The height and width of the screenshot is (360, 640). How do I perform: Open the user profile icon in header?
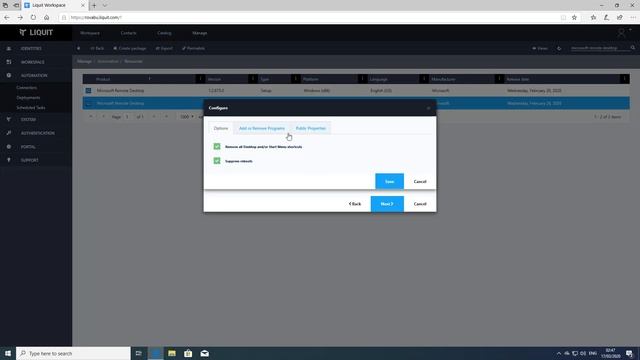621,33
